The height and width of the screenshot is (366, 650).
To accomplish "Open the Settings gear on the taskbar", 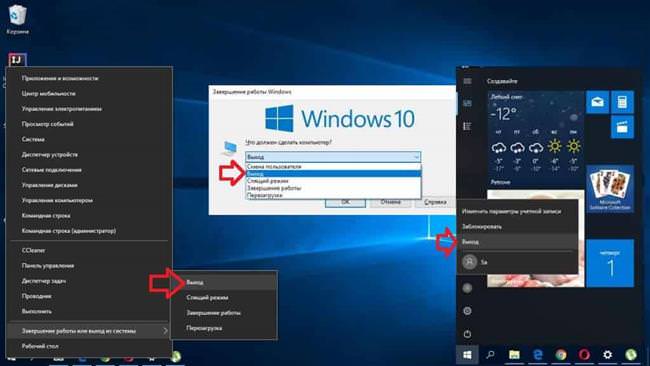I will point(607,355).
